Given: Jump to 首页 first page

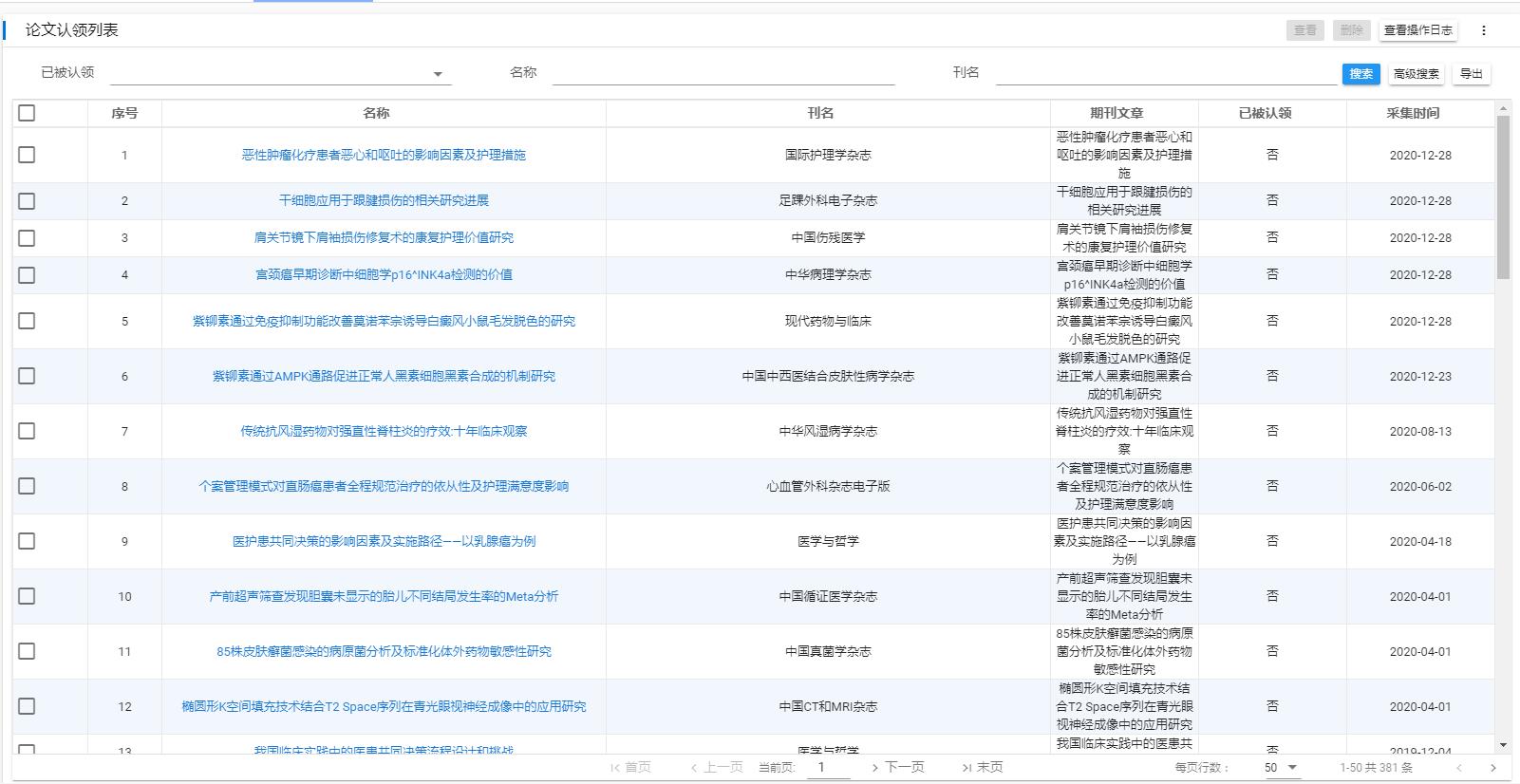Looking at the screenshot, I should click(630, 767).
